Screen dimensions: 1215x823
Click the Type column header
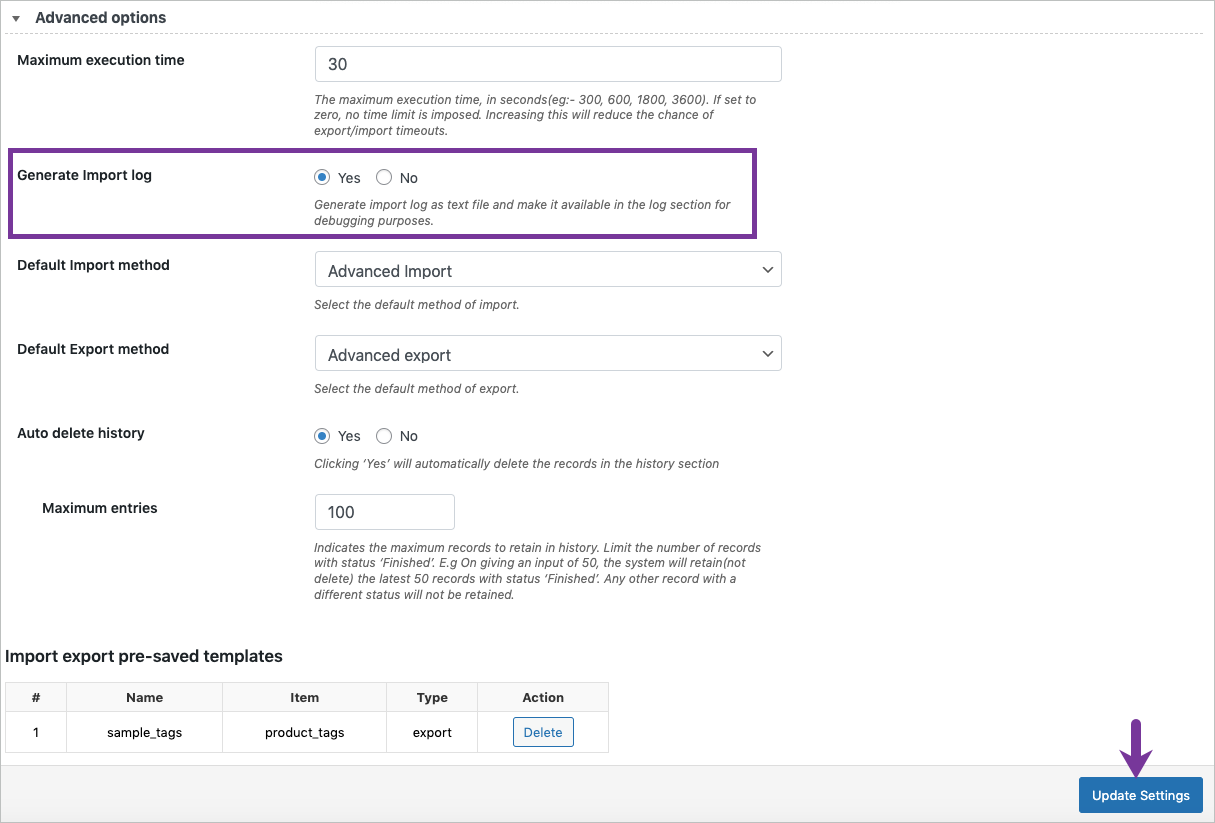431,697
